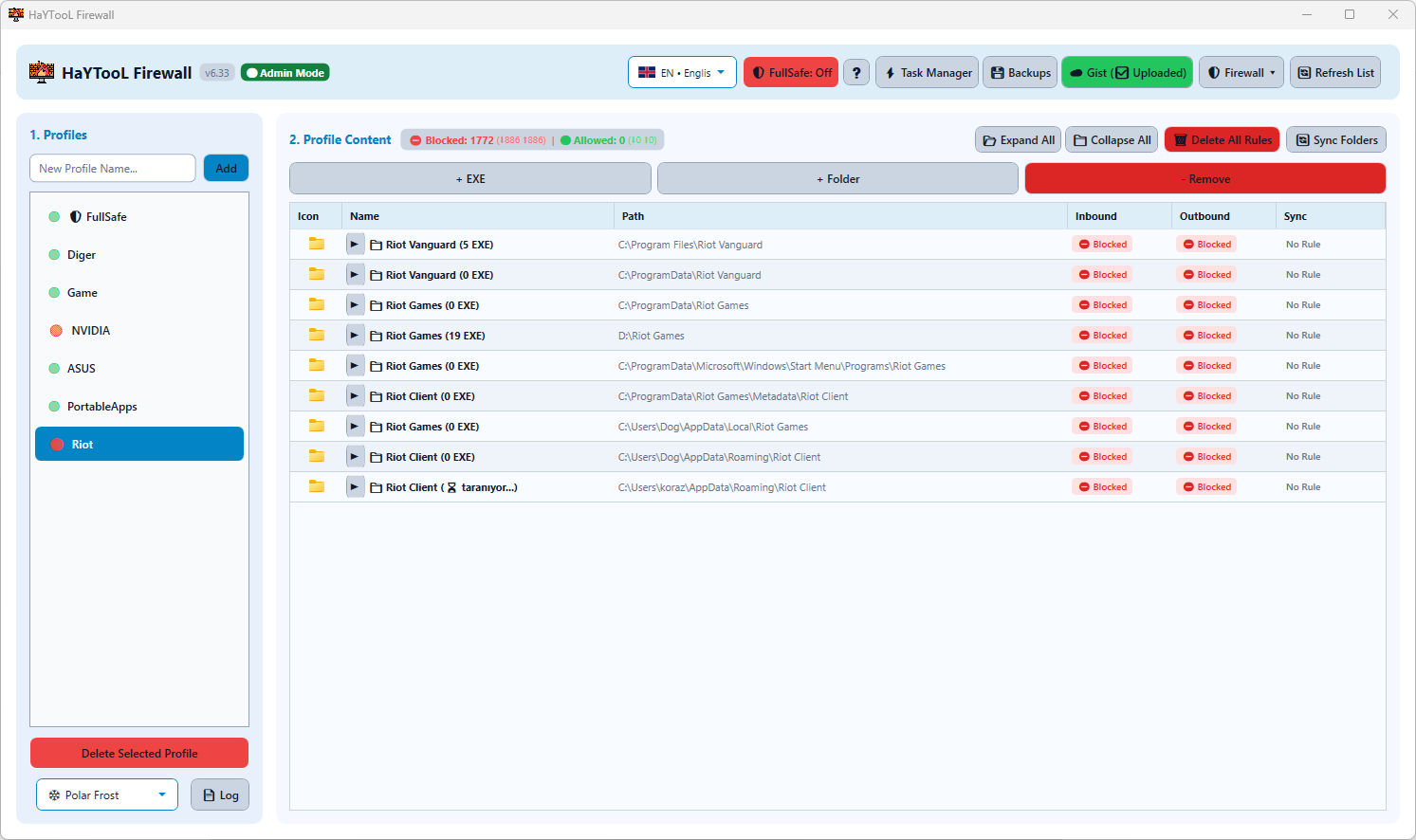The height and width of the screenshot is (840, 1416).
Task: Expand Riot Client Metadata row arrow
Action: point(355,396)
